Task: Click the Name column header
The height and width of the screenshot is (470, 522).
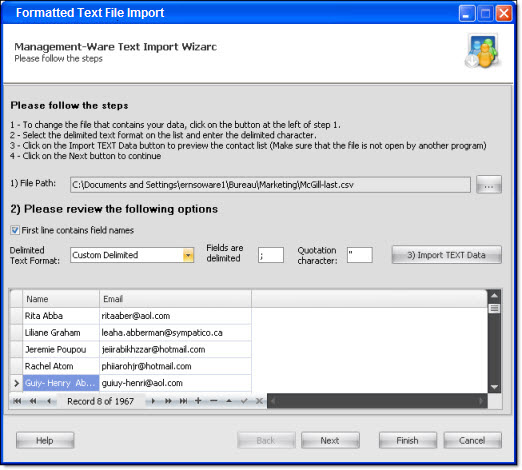Action: click(x=61, y=299)
